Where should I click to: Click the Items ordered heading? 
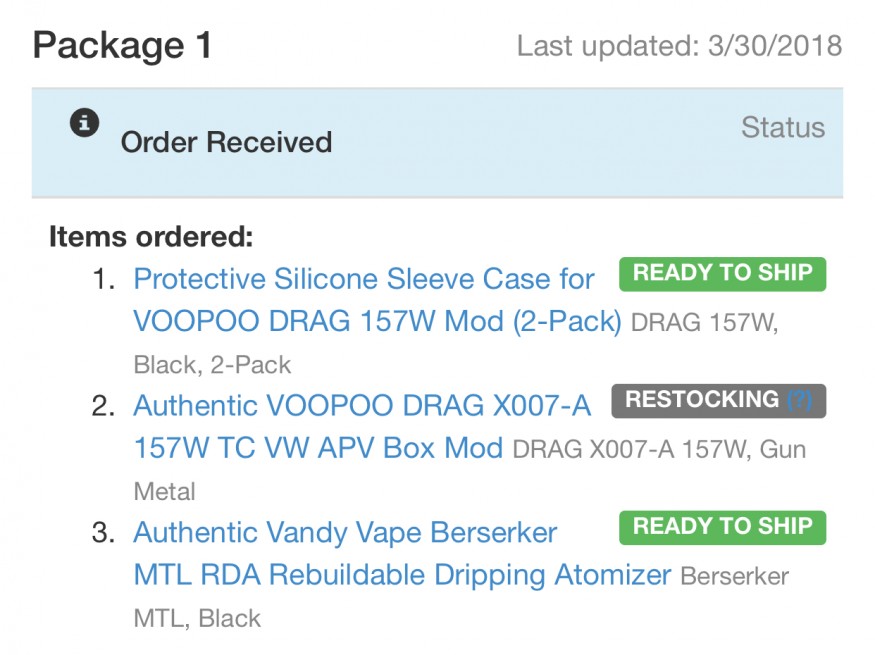tap(151, 237)
